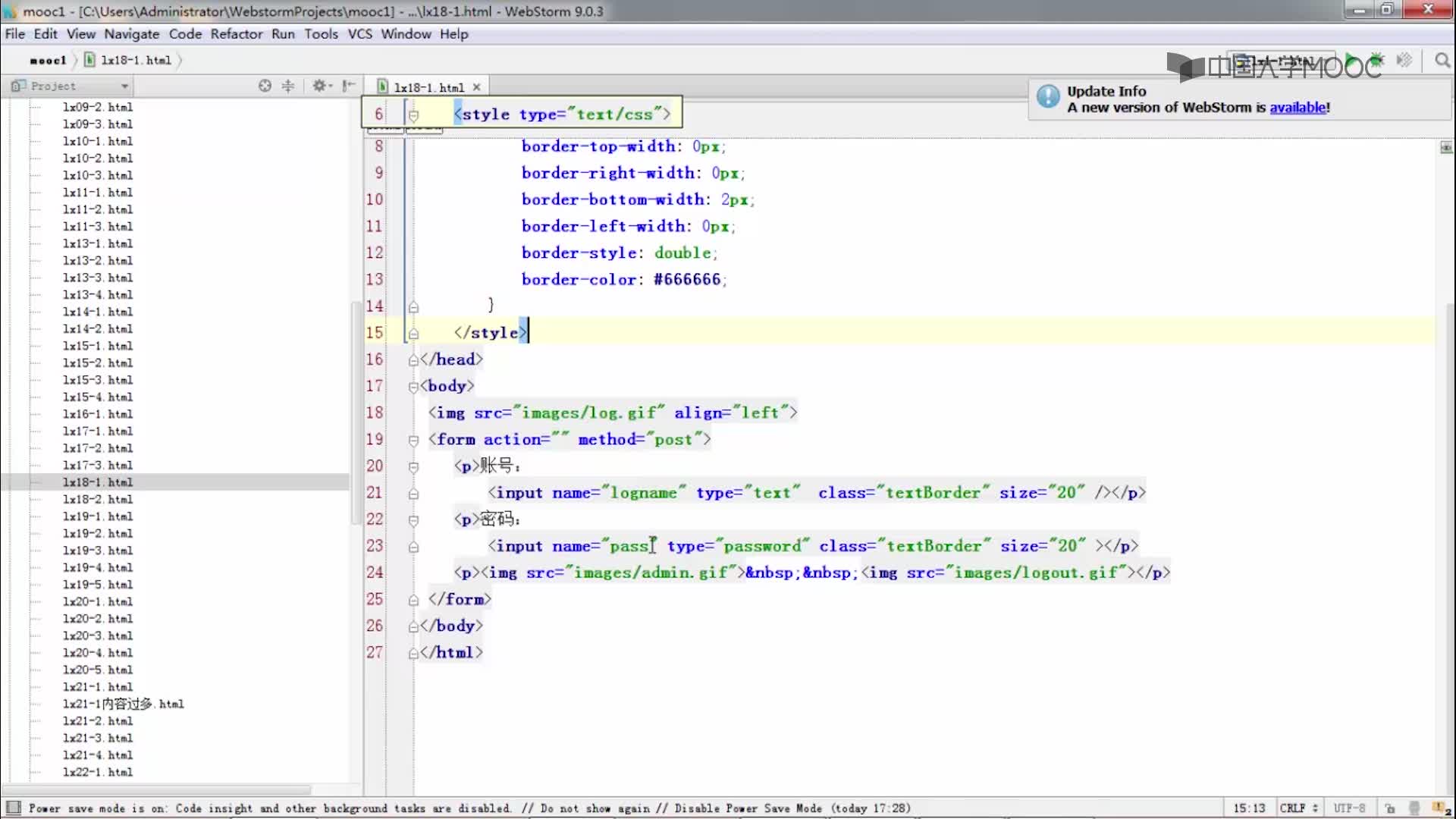Screen dimensions: 1456x819
Task: Open the Navigate menu
Action: tap(132, 34)
